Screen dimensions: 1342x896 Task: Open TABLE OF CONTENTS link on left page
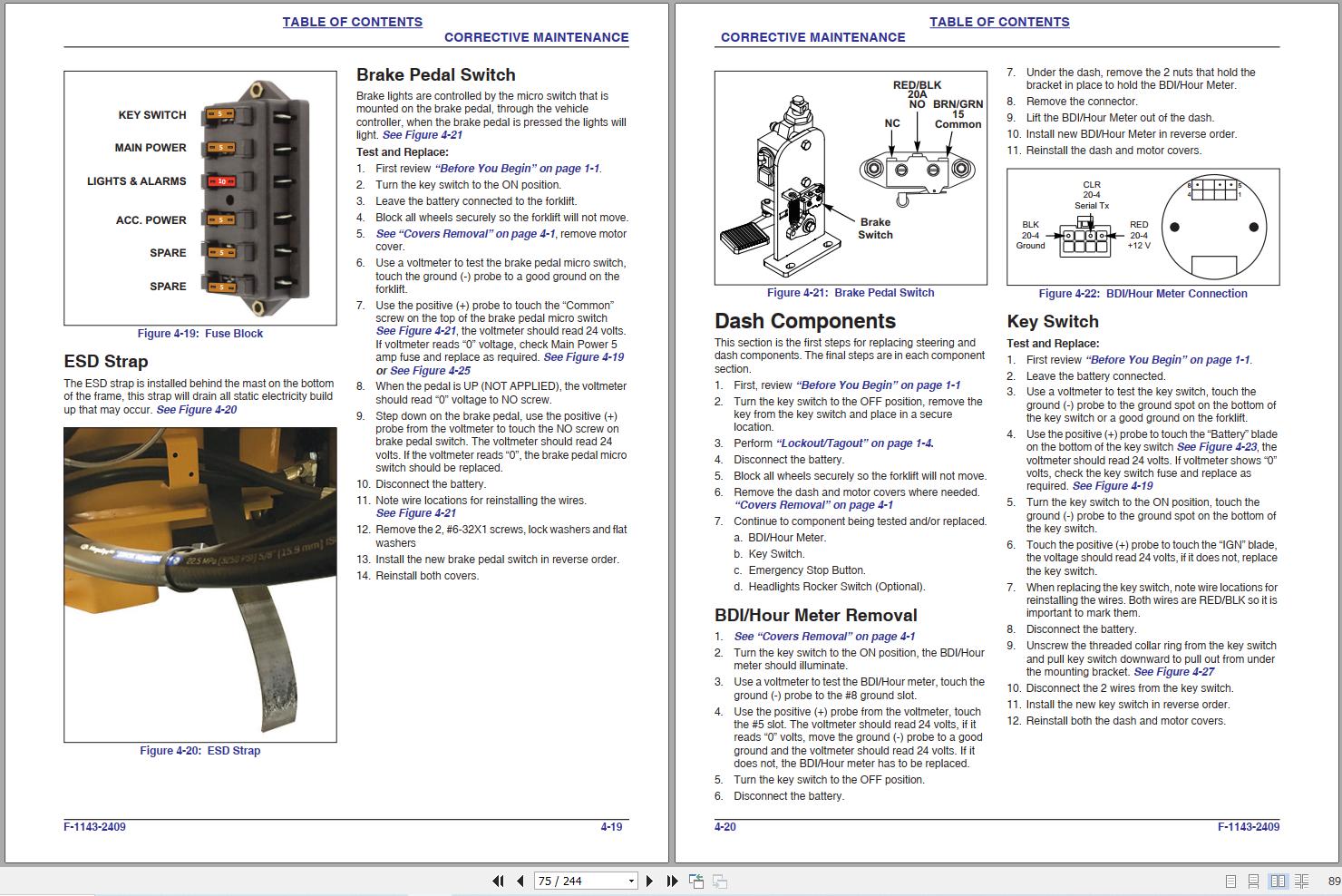tap(352, 22)
